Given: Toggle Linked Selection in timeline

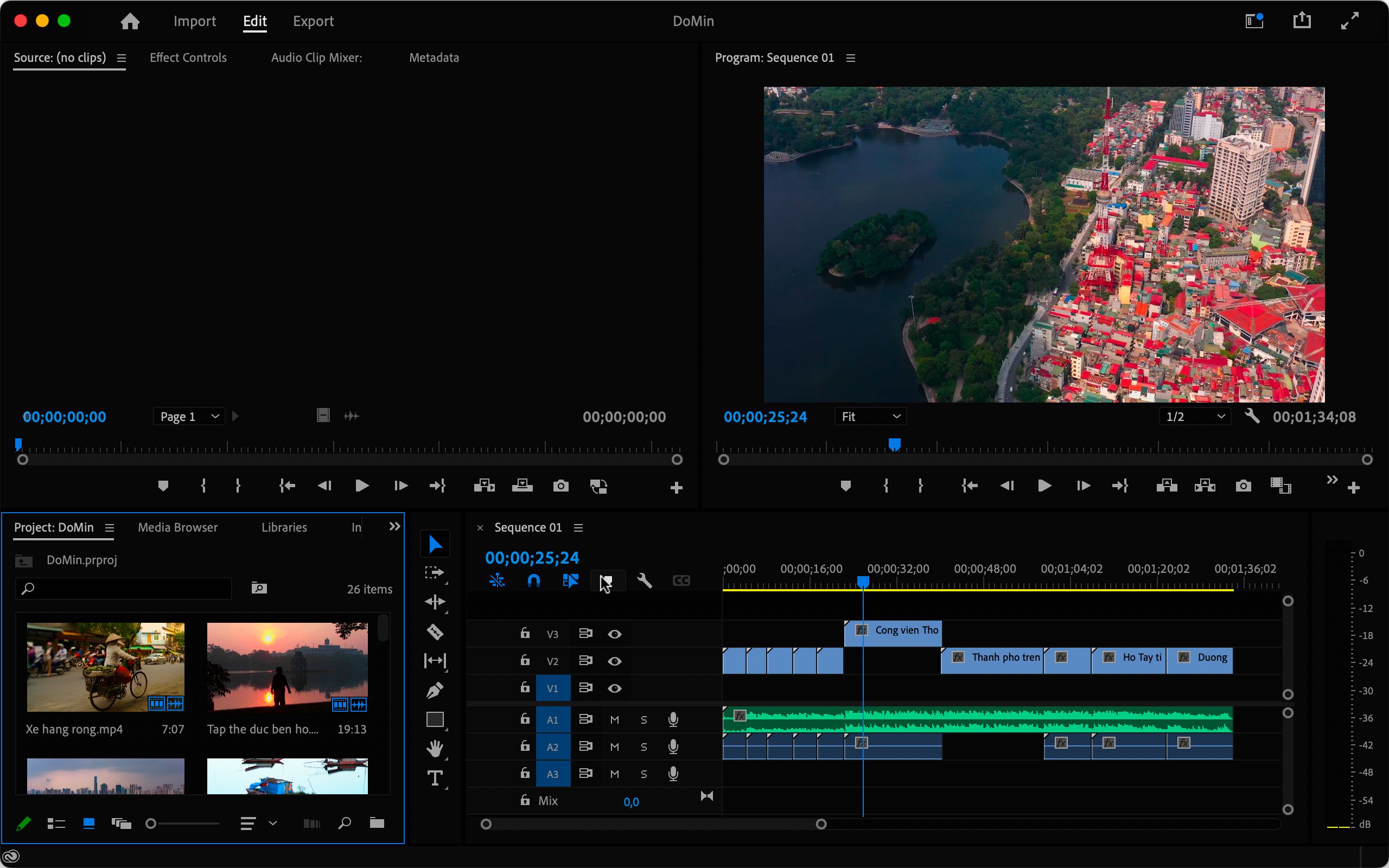Looking at the screenshot, I should [x=571, y=581].
